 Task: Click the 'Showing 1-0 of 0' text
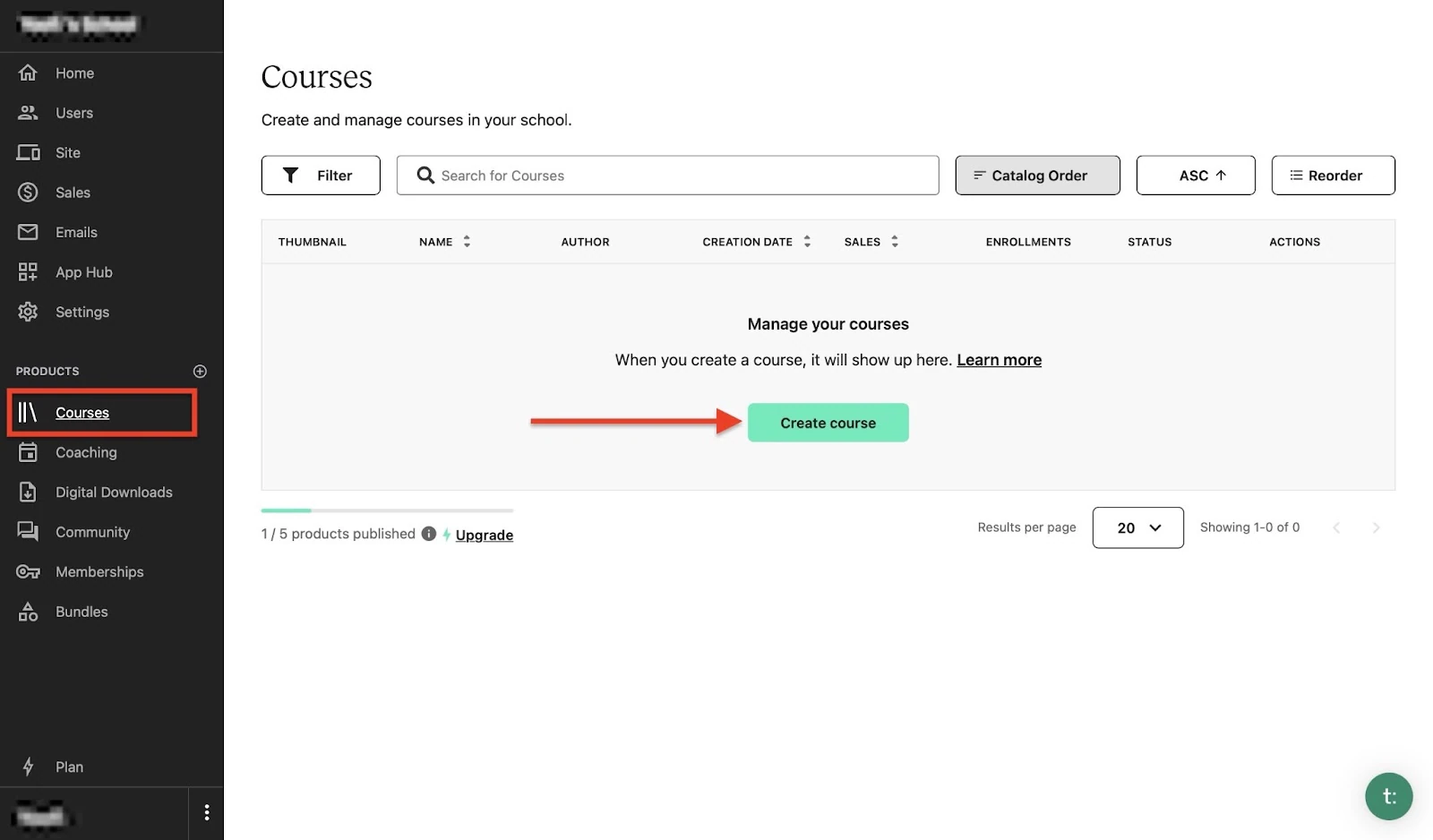click(1249, 527)
